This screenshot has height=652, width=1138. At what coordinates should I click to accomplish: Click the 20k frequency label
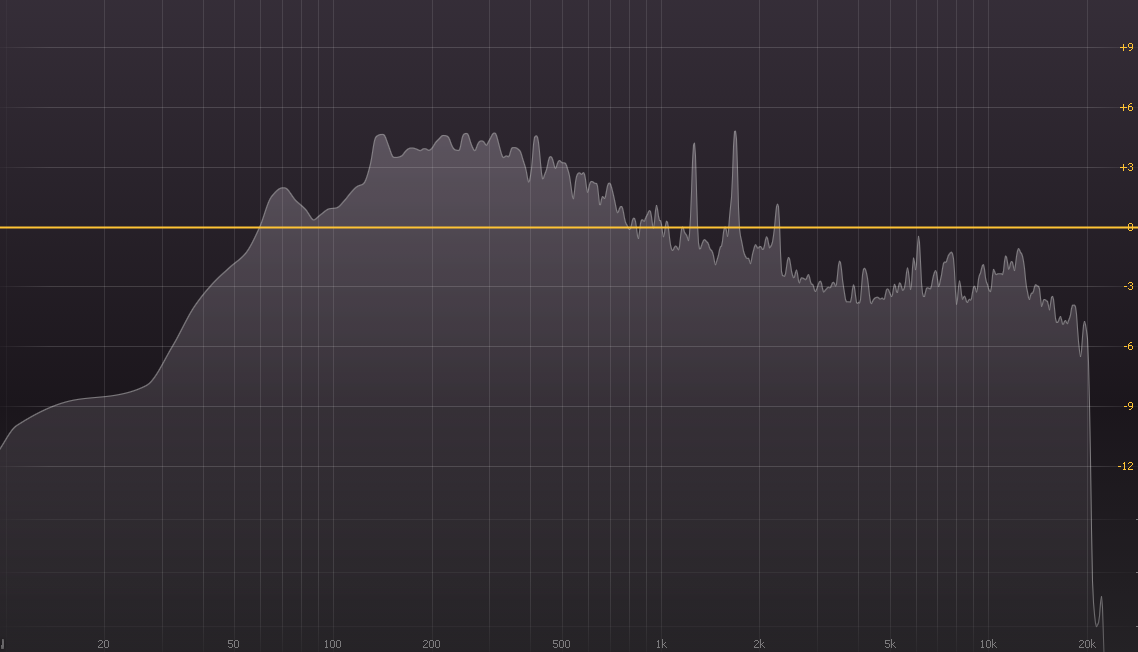click(1089, 645)
